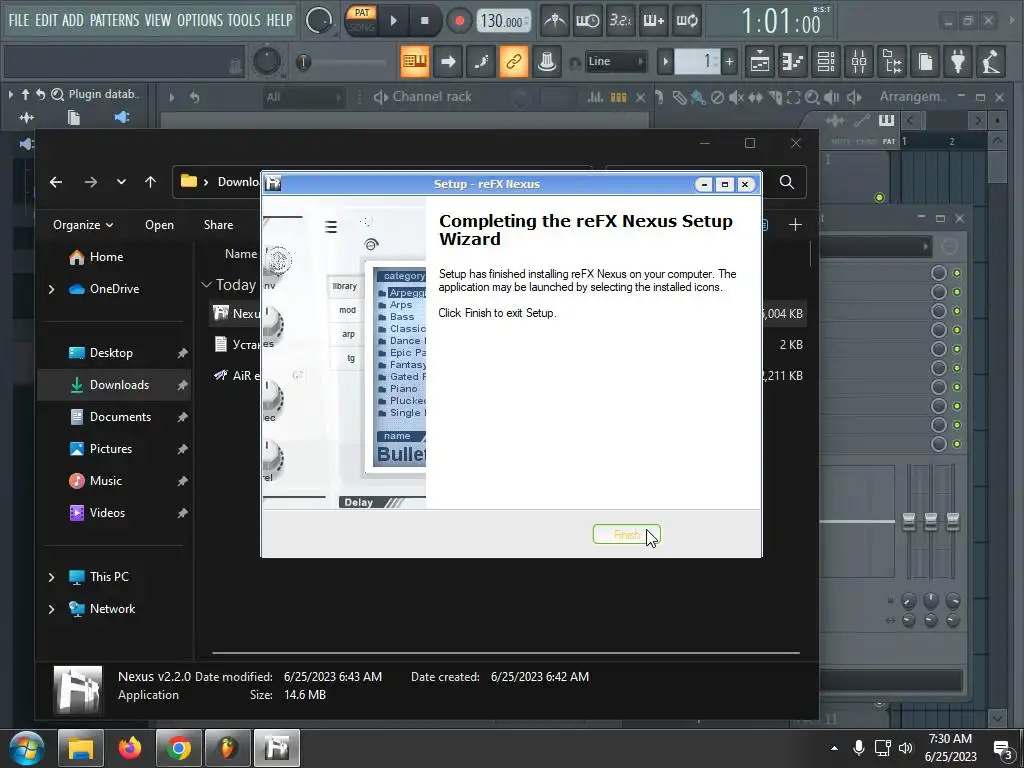Toggle the metronome icon
The width and height of the screenshot is (1024, 768).
tap(554, 21)
